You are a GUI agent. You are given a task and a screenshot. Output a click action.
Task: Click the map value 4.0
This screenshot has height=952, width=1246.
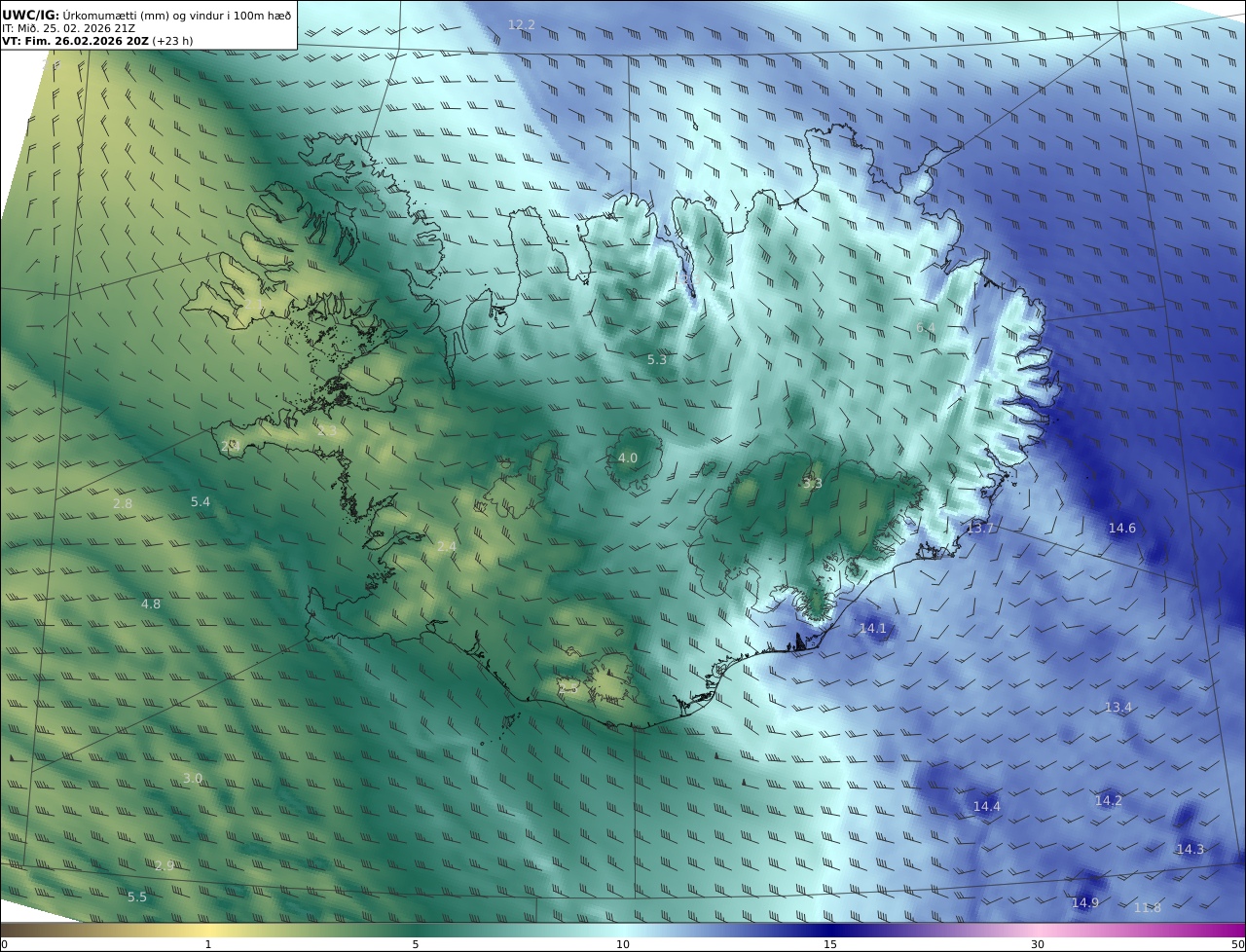(x=628, y=458)
